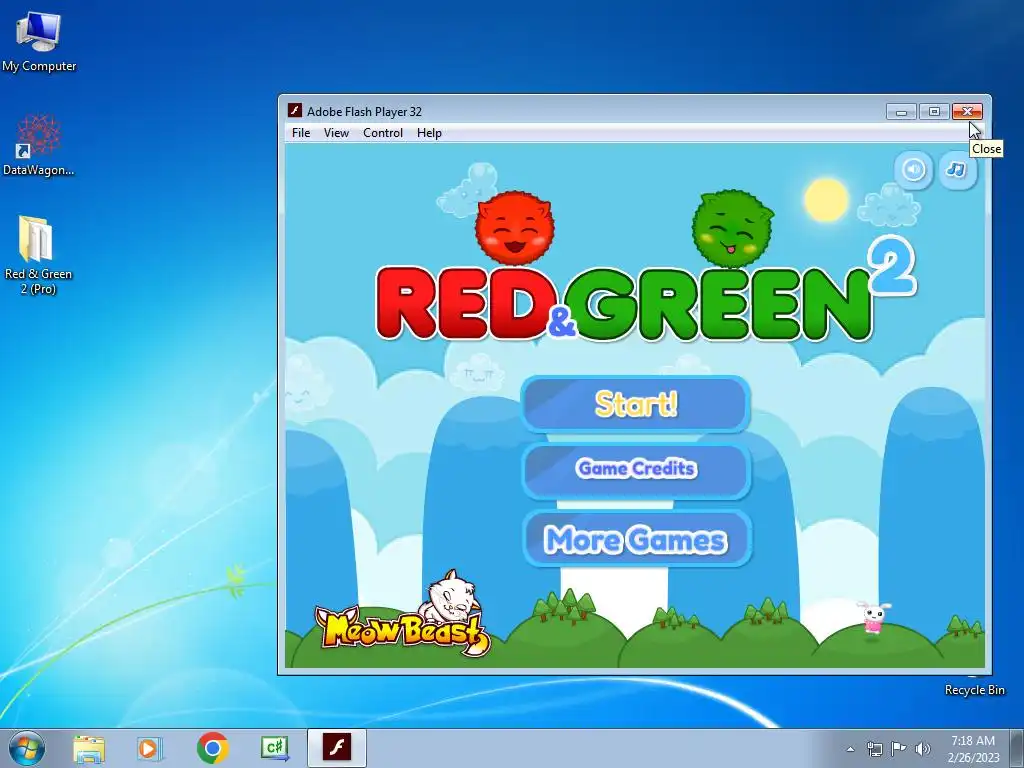This screenshot has height=768, width=1024.
Task: Click the More Games button
Action: [x=636, y=539]
